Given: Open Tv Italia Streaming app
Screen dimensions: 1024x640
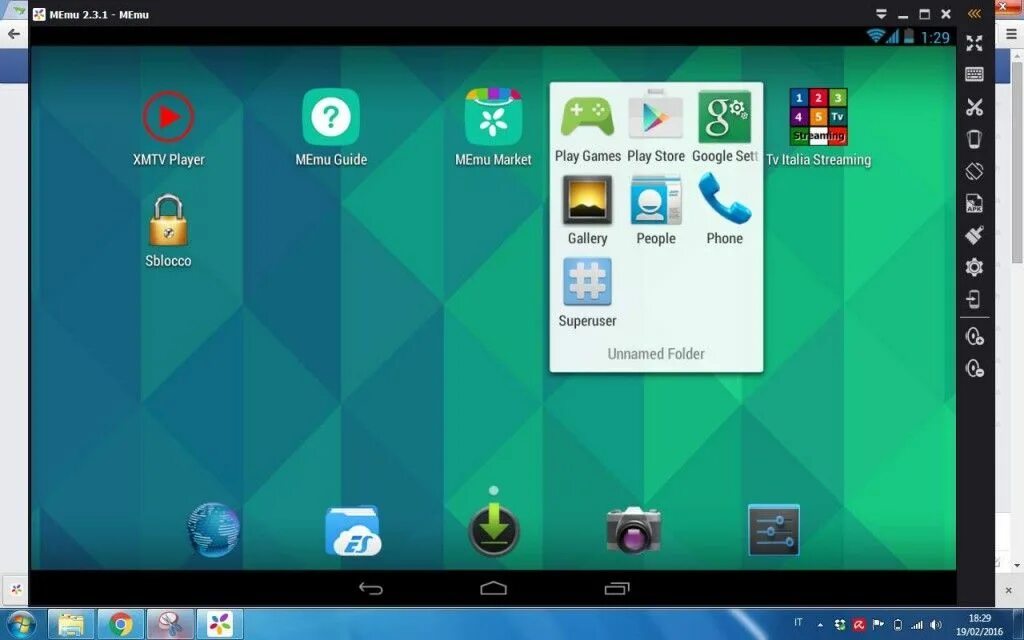Looking at the screenshot, I should pos(818,118).
